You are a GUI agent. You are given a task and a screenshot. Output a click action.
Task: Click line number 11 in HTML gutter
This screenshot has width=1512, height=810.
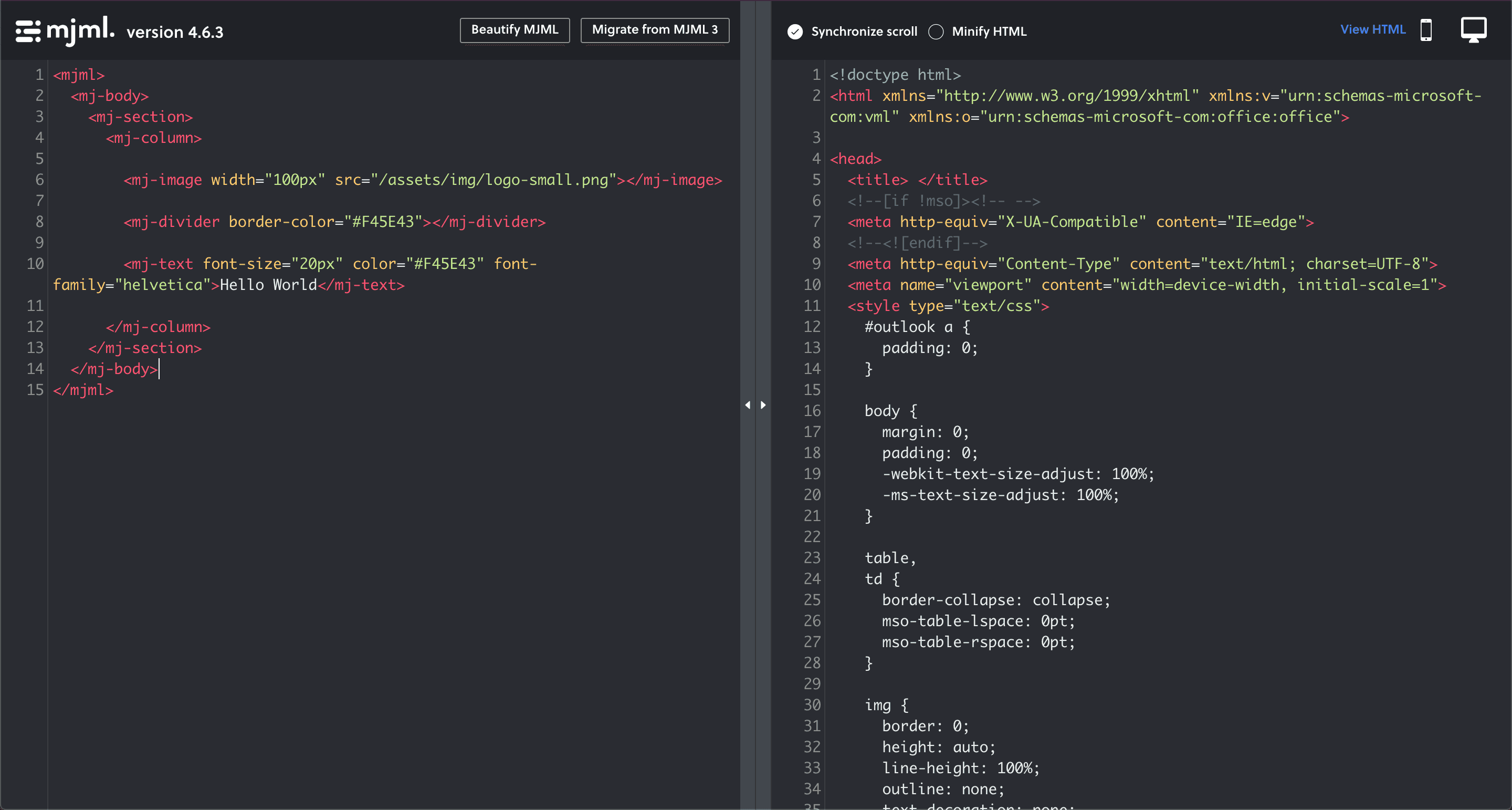coord(812,306)
